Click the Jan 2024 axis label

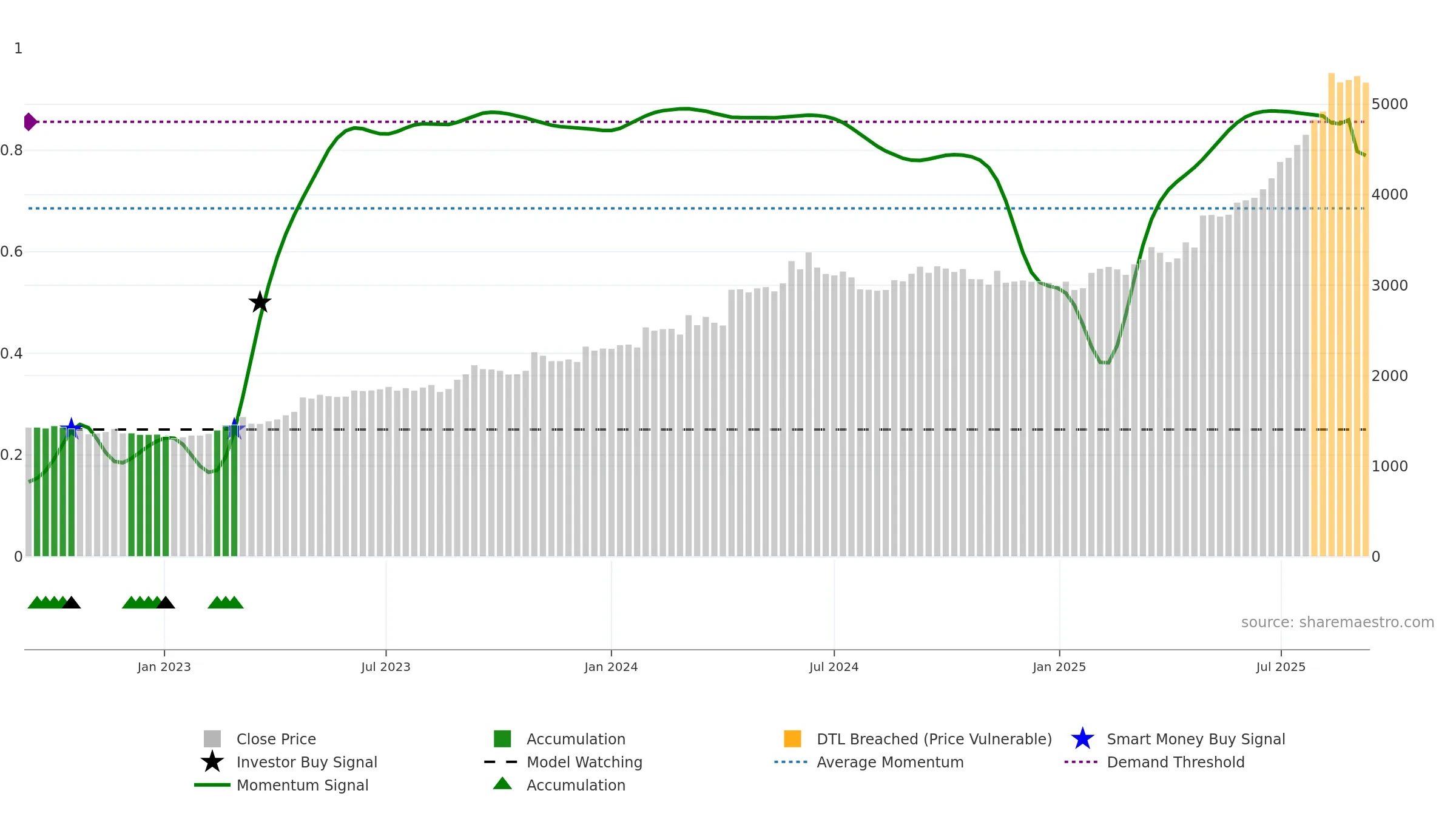pyautogui.click(x=611, y=667)
